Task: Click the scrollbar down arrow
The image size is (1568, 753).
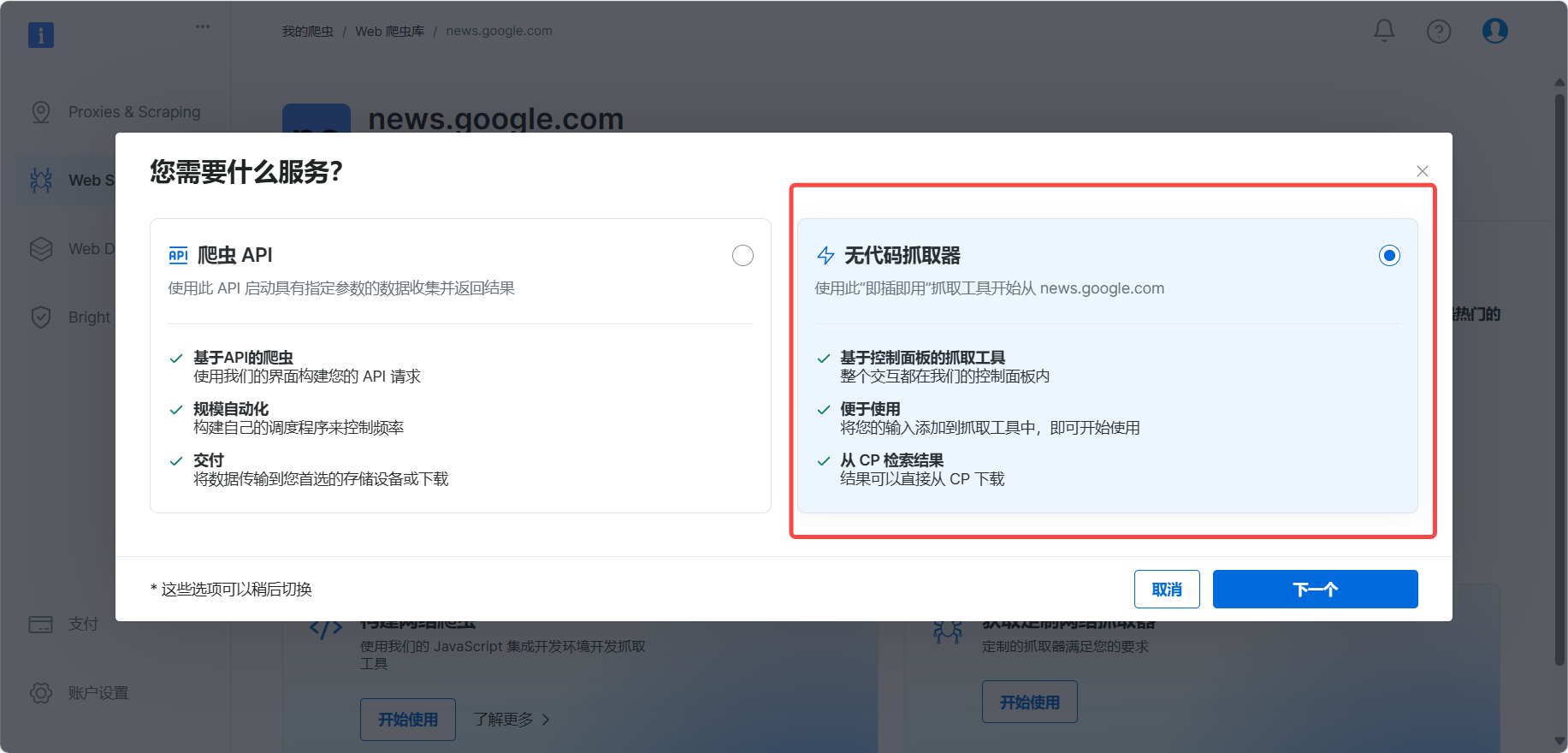Action: (x=1559, y=742)
